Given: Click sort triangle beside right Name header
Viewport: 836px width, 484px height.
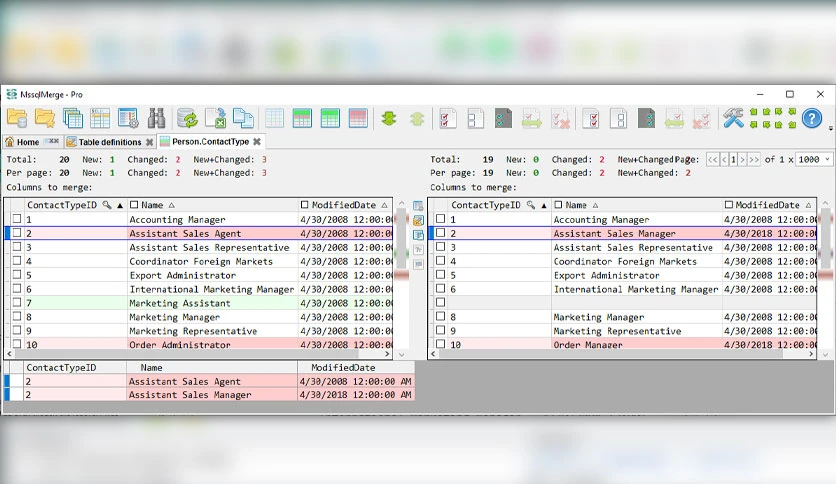Looking at the screenshot, I should tap(596, 205).
